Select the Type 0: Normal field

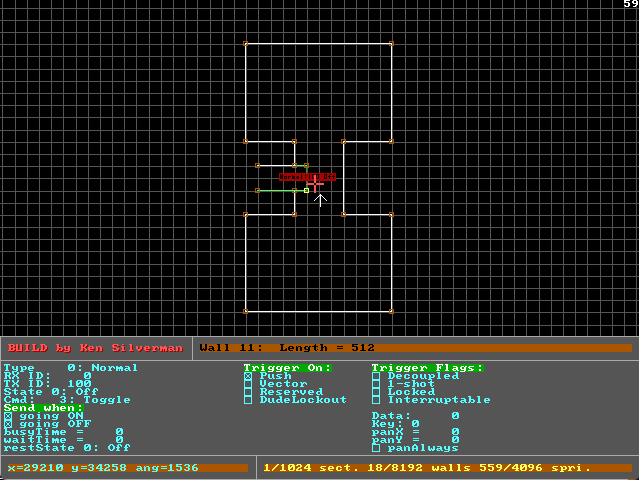click(x=71, y=368)
